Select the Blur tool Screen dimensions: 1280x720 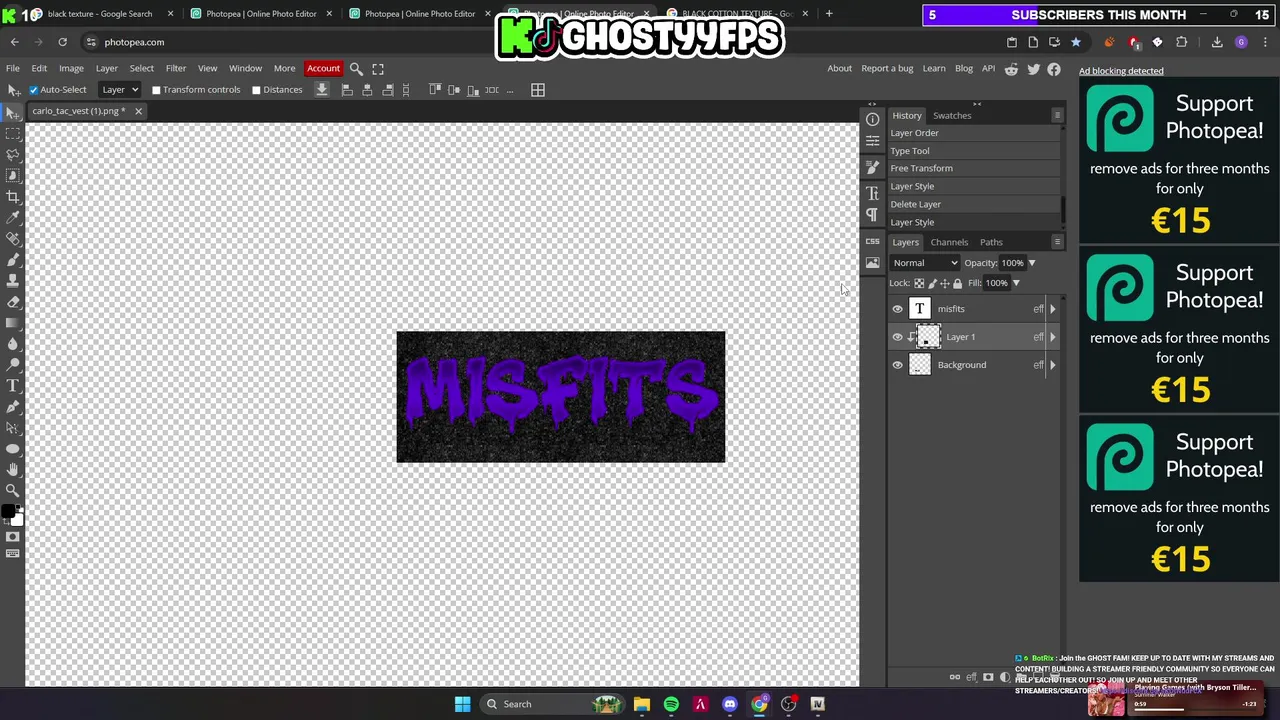point(13,343)
